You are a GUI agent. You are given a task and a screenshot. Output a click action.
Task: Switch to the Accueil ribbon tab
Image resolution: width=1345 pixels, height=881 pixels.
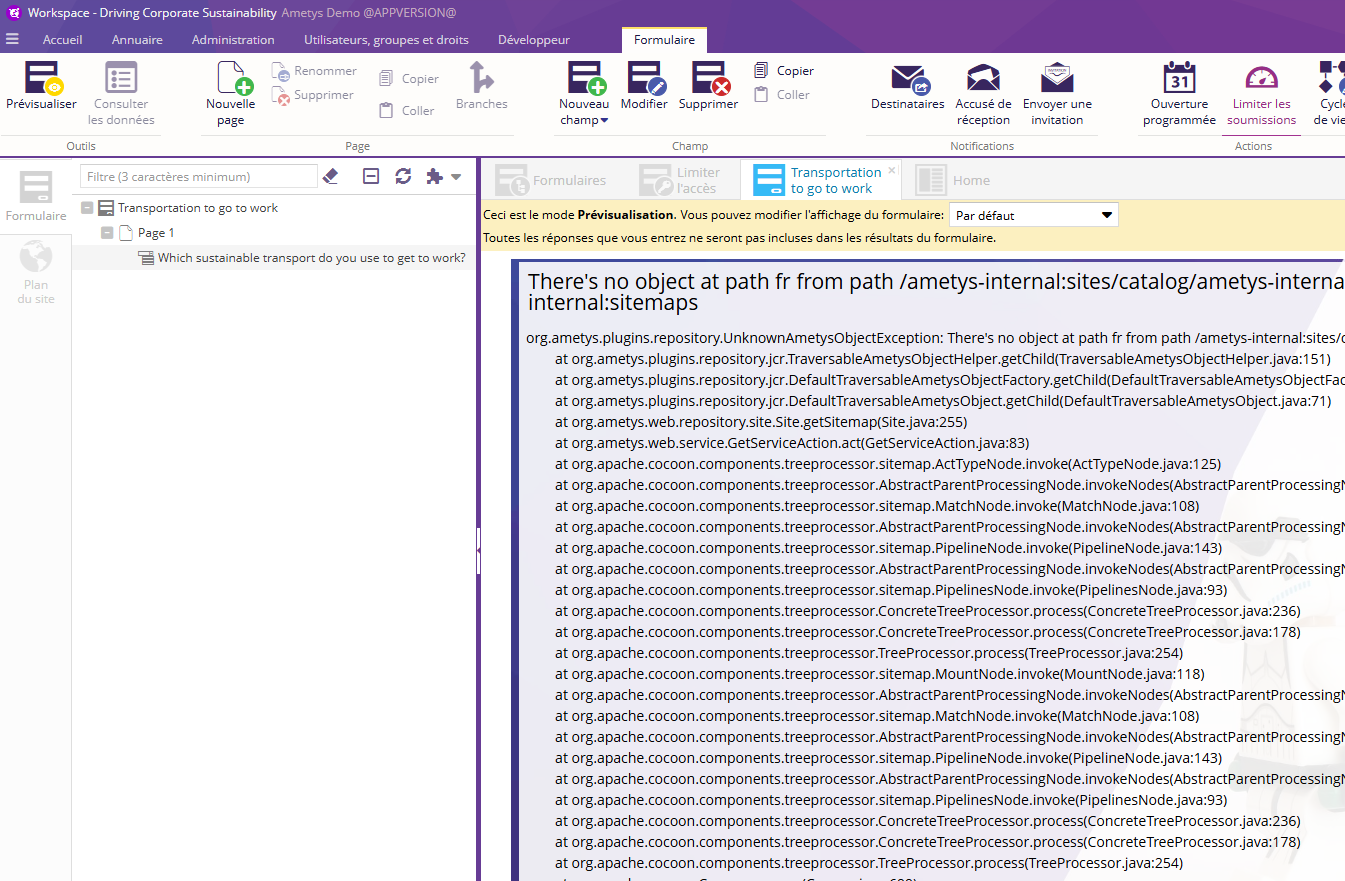(63, 40)
